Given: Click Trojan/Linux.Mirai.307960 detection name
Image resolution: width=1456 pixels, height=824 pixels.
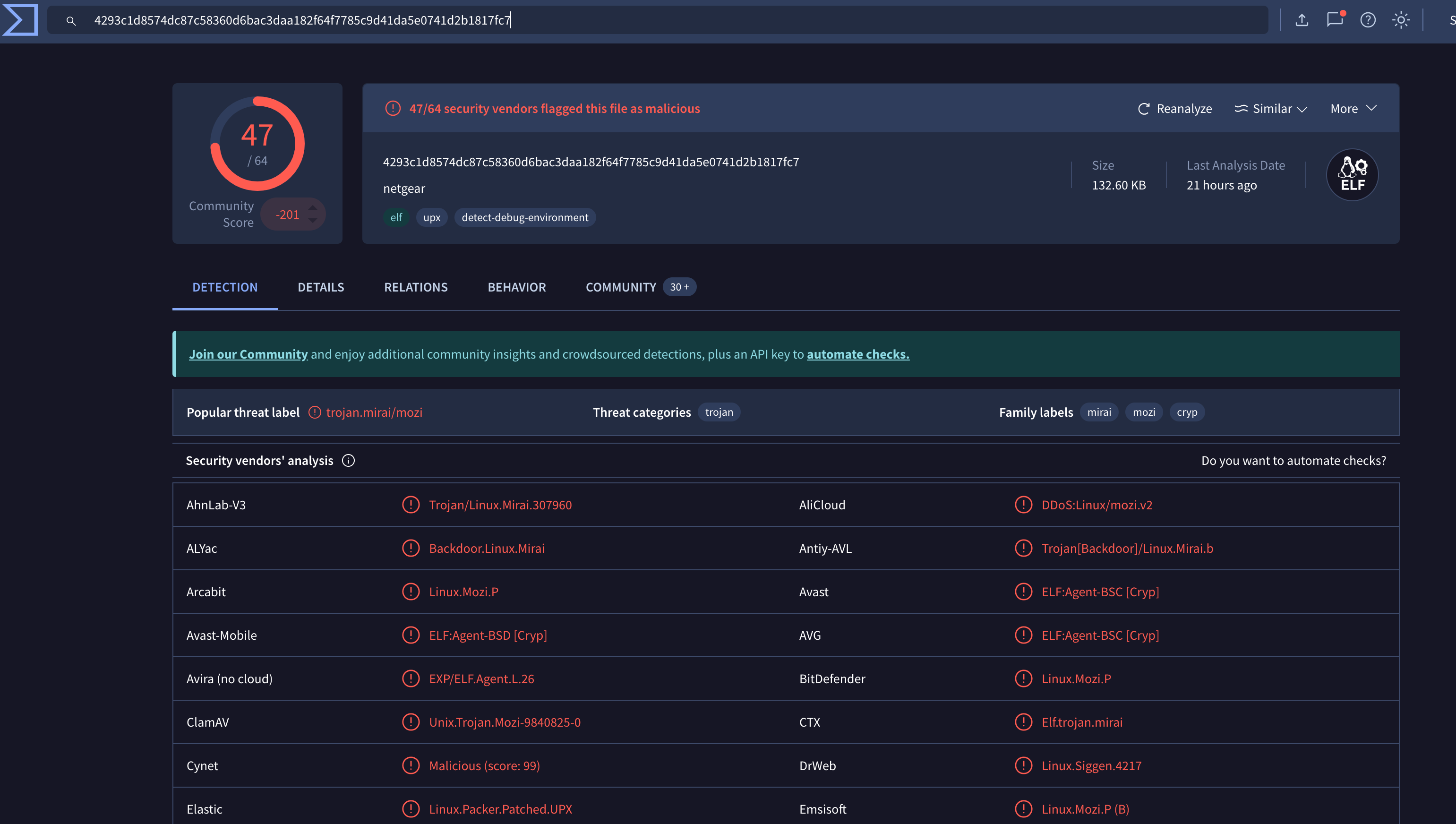Looking at the screenshot, I should coord(500,505).
